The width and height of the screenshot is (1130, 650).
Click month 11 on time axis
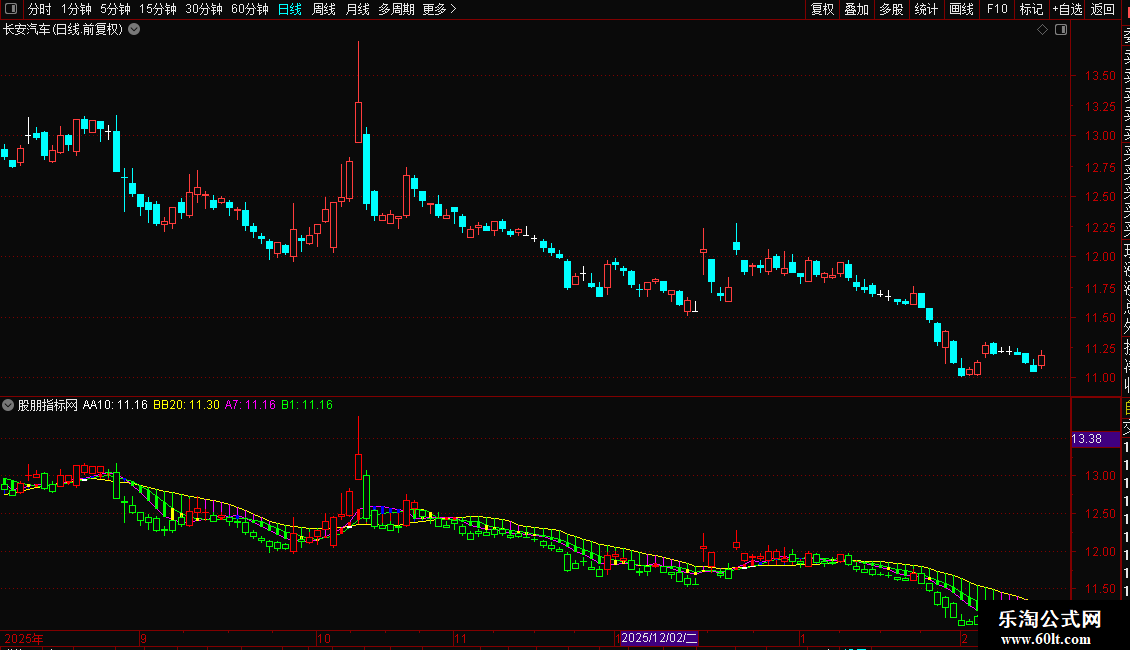coord(461,638)
